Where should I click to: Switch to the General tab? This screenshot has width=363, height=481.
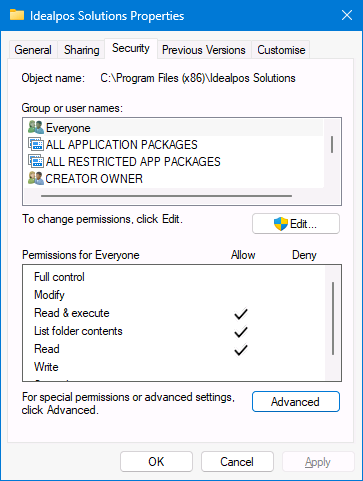pos(33,50)
